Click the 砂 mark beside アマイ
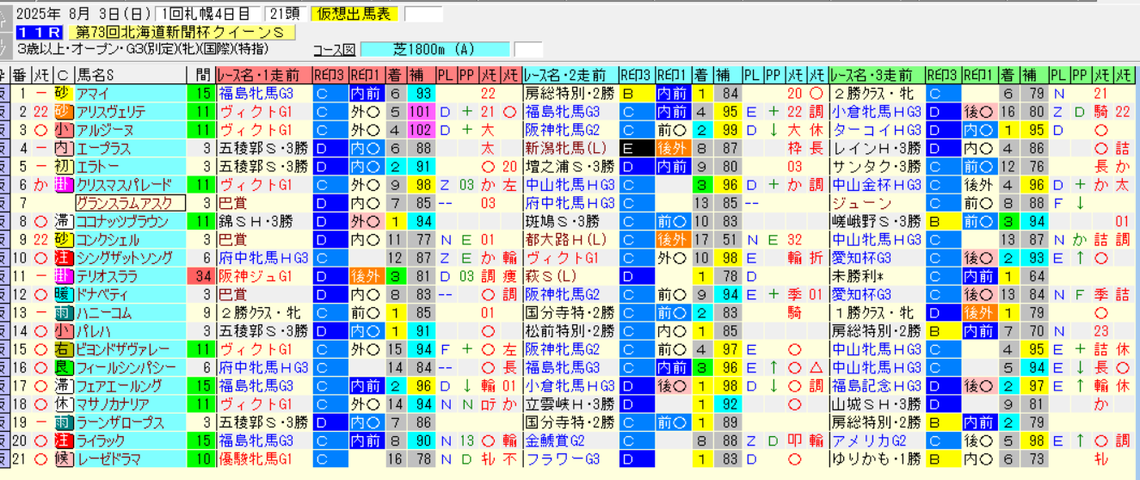 tap(63, 93)
